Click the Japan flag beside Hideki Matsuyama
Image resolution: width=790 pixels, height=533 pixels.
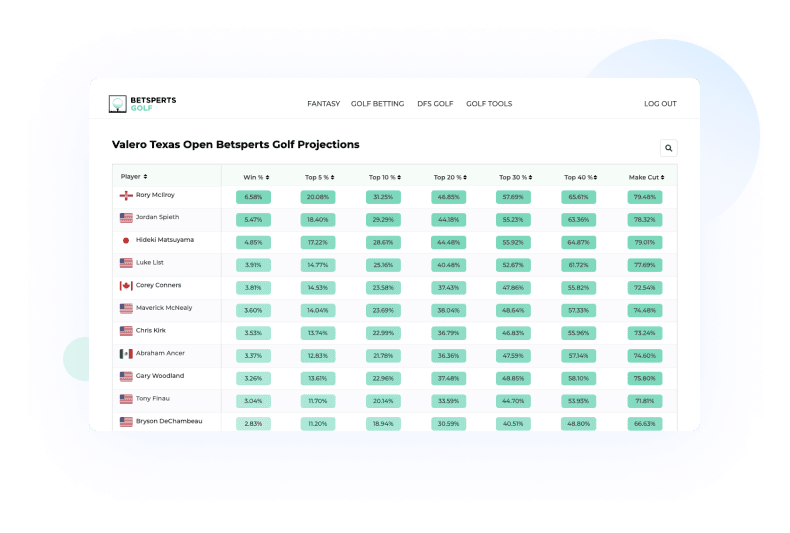click(126, 240)
